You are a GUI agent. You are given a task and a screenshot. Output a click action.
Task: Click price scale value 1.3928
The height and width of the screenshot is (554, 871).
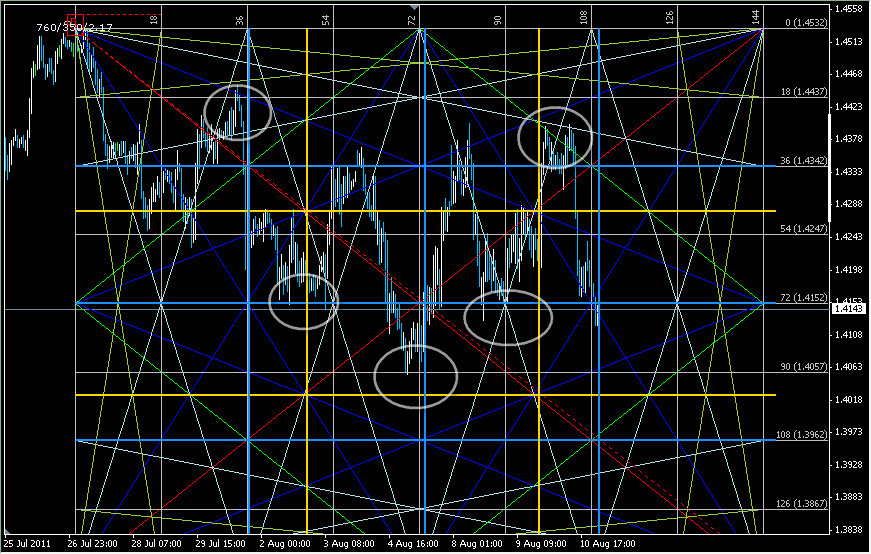click(x=849, y=465)
